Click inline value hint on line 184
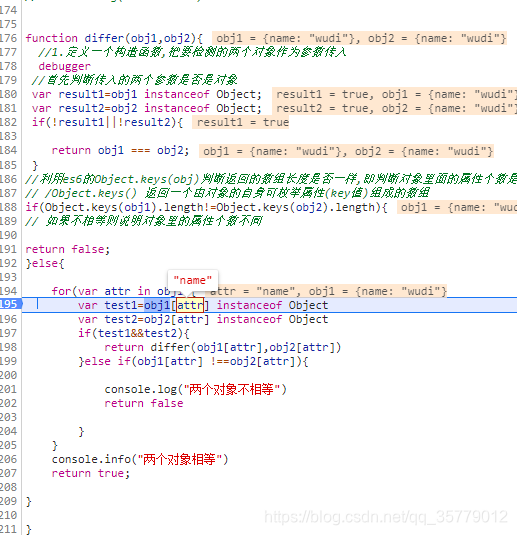Image resolution: width=517 pixels, height=535 pixels. (347, 151)
